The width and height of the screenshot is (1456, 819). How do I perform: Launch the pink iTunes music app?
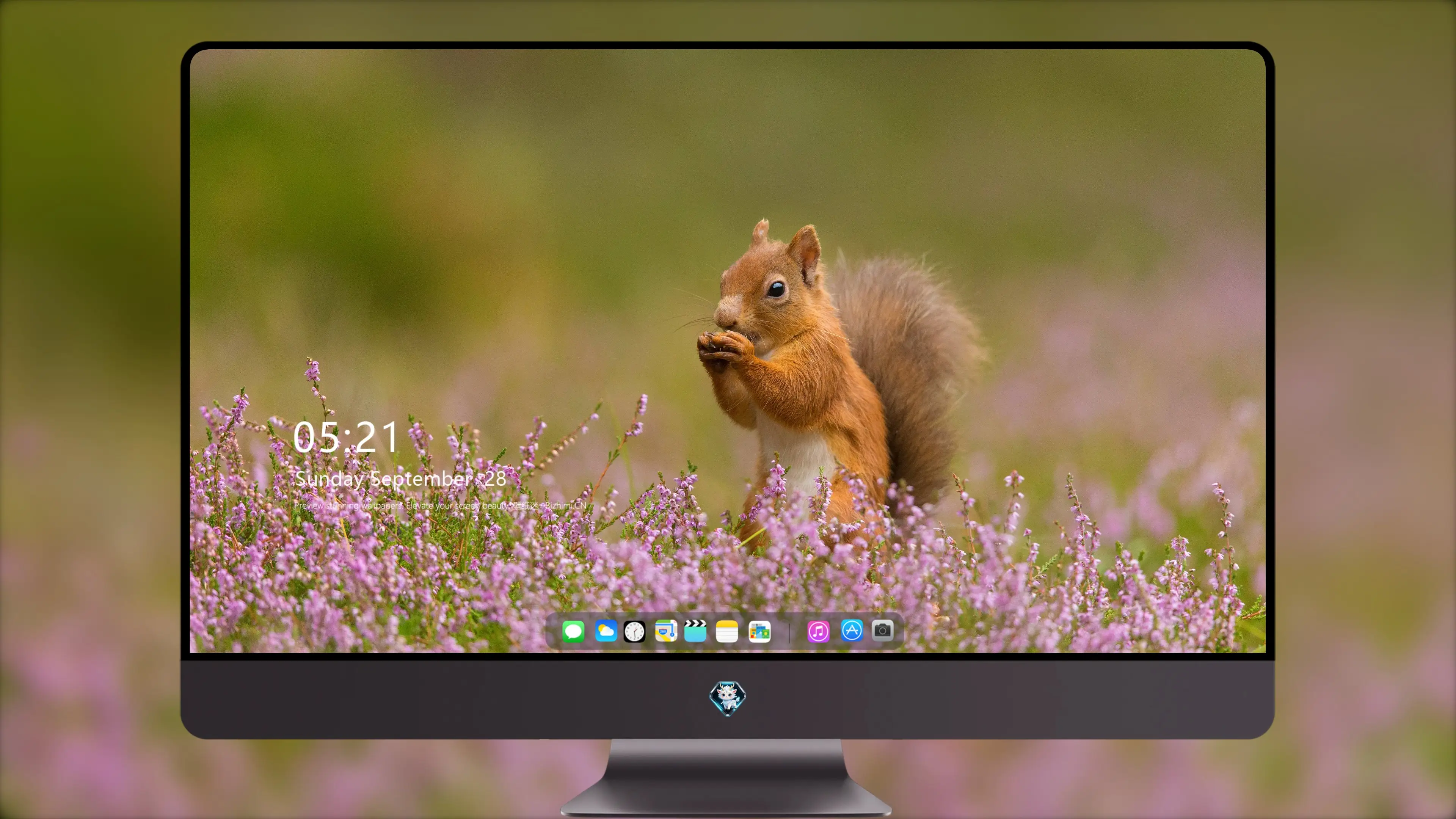(819, 631)
